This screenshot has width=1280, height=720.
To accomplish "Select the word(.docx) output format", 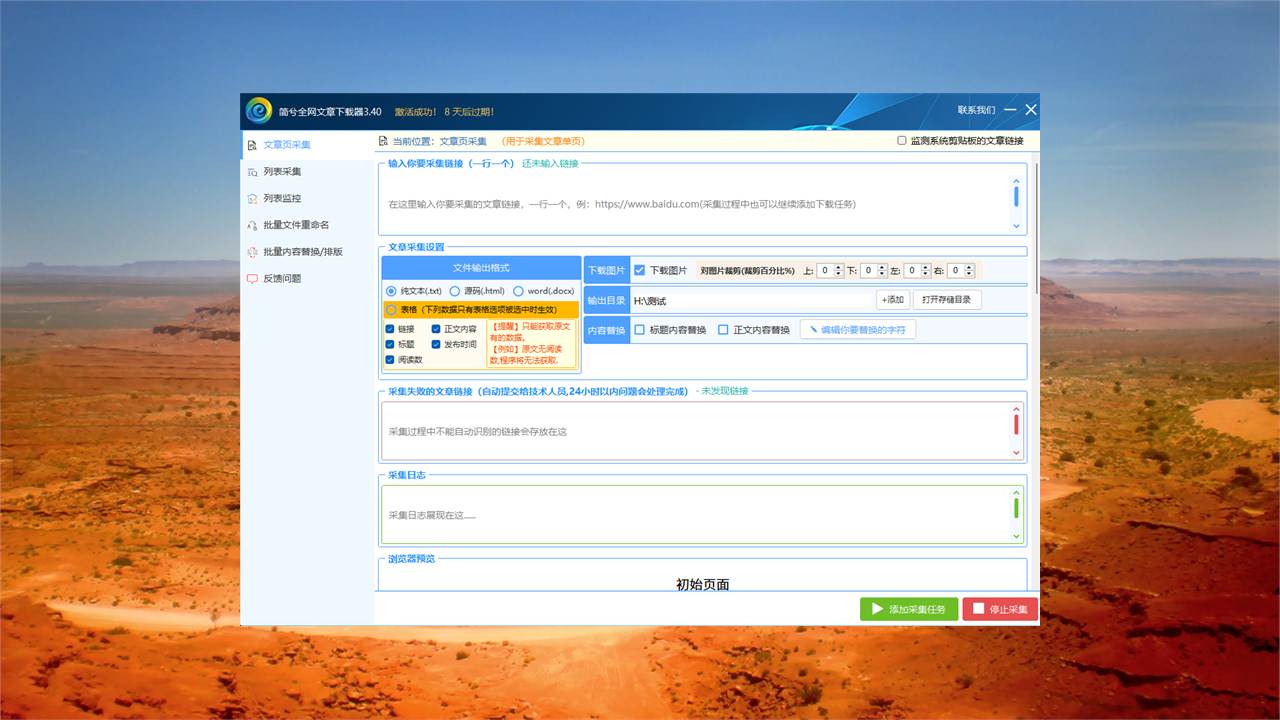I will coord(518,291).
